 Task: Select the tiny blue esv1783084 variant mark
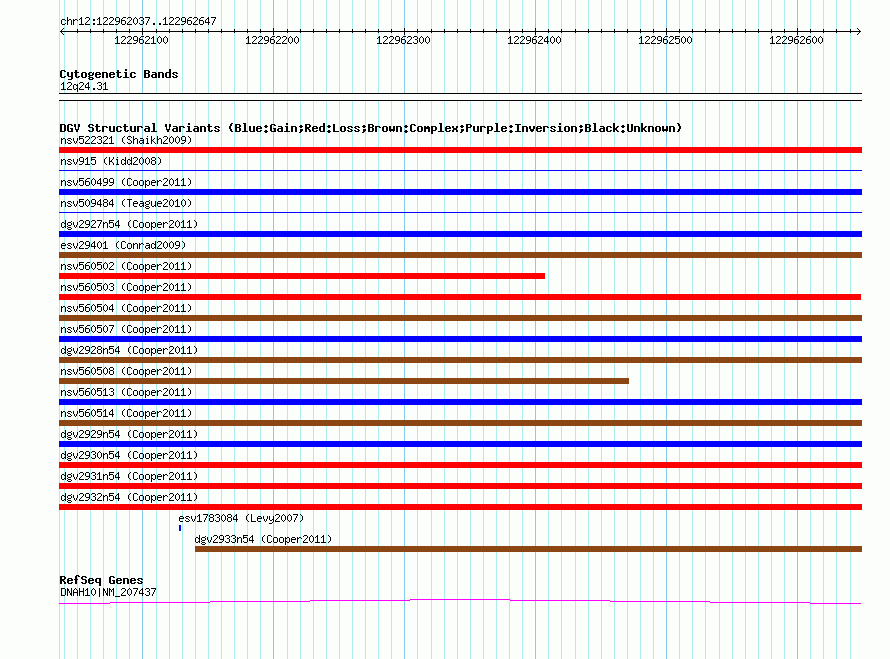[x=180, y=528]
